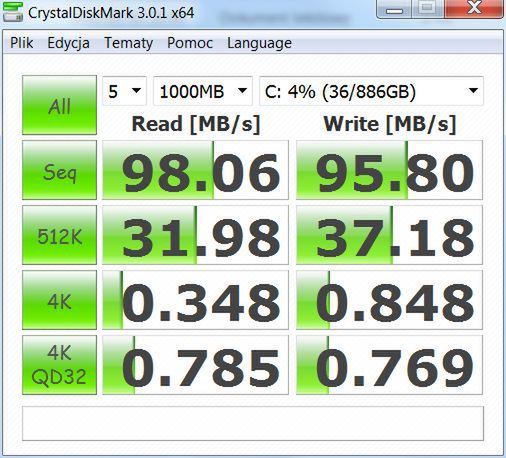The height and width of the screenshot is (458, 506).
Task: Open the Pomoc menu
Action: point(190,43)
